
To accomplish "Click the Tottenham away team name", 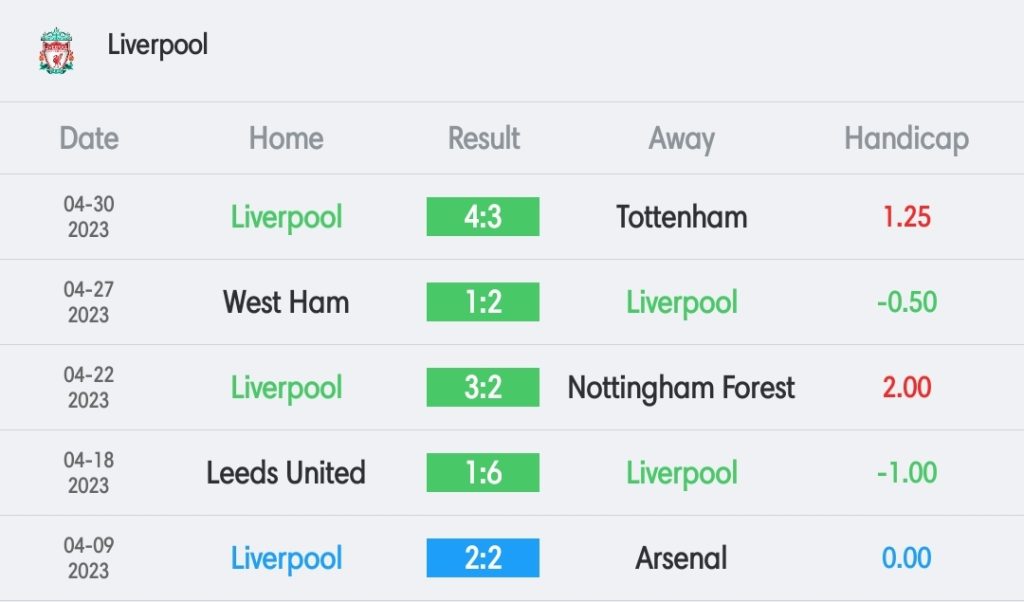I will tap(682, 217).
